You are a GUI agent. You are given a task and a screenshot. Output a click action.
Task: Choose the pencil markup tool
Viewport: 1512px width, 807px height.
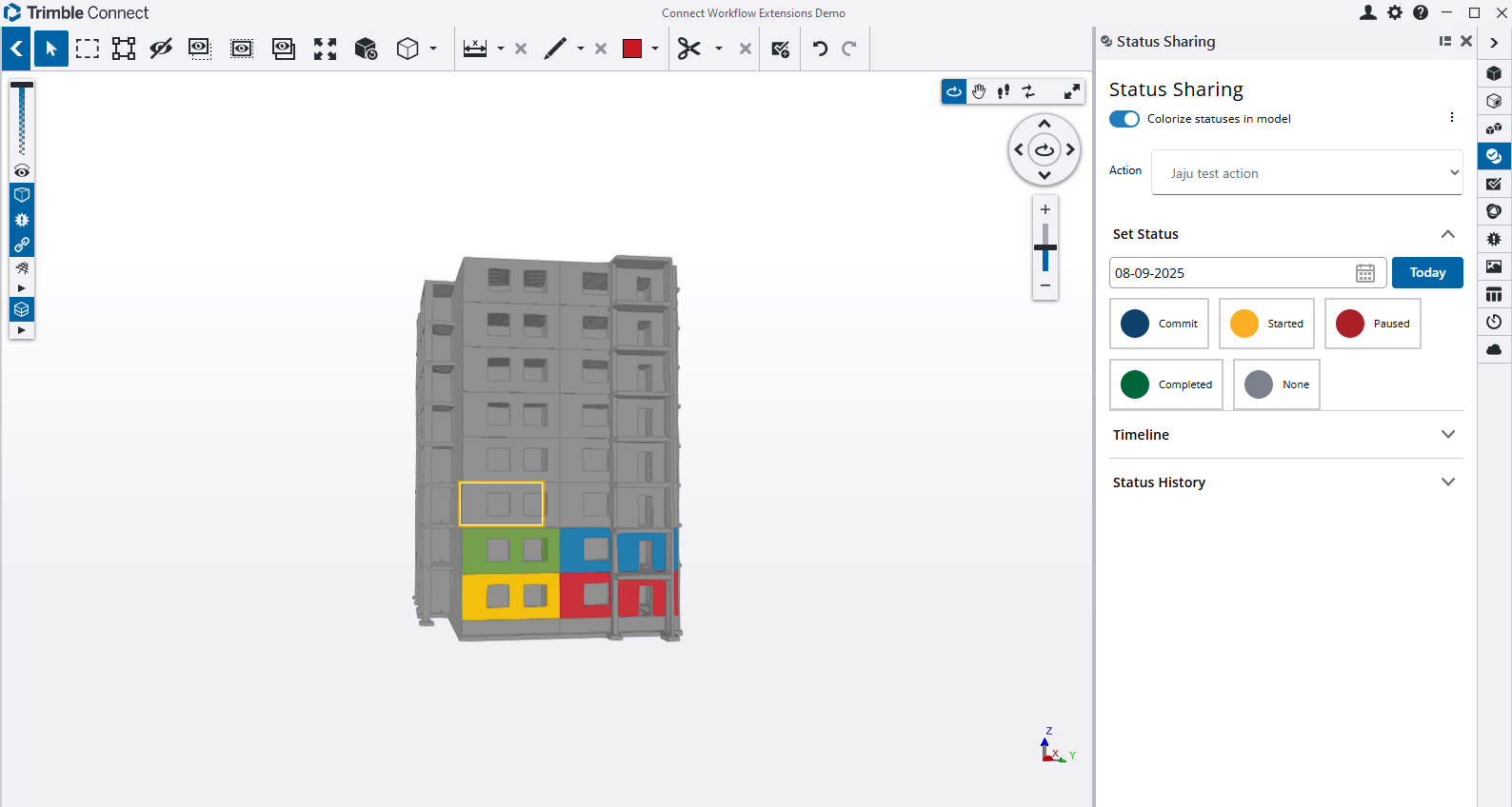tap(555, 49)
